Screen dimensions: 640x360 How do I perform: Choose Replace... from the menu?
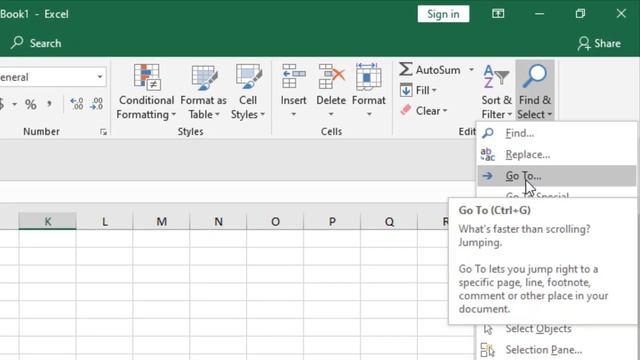pos(557,154)
